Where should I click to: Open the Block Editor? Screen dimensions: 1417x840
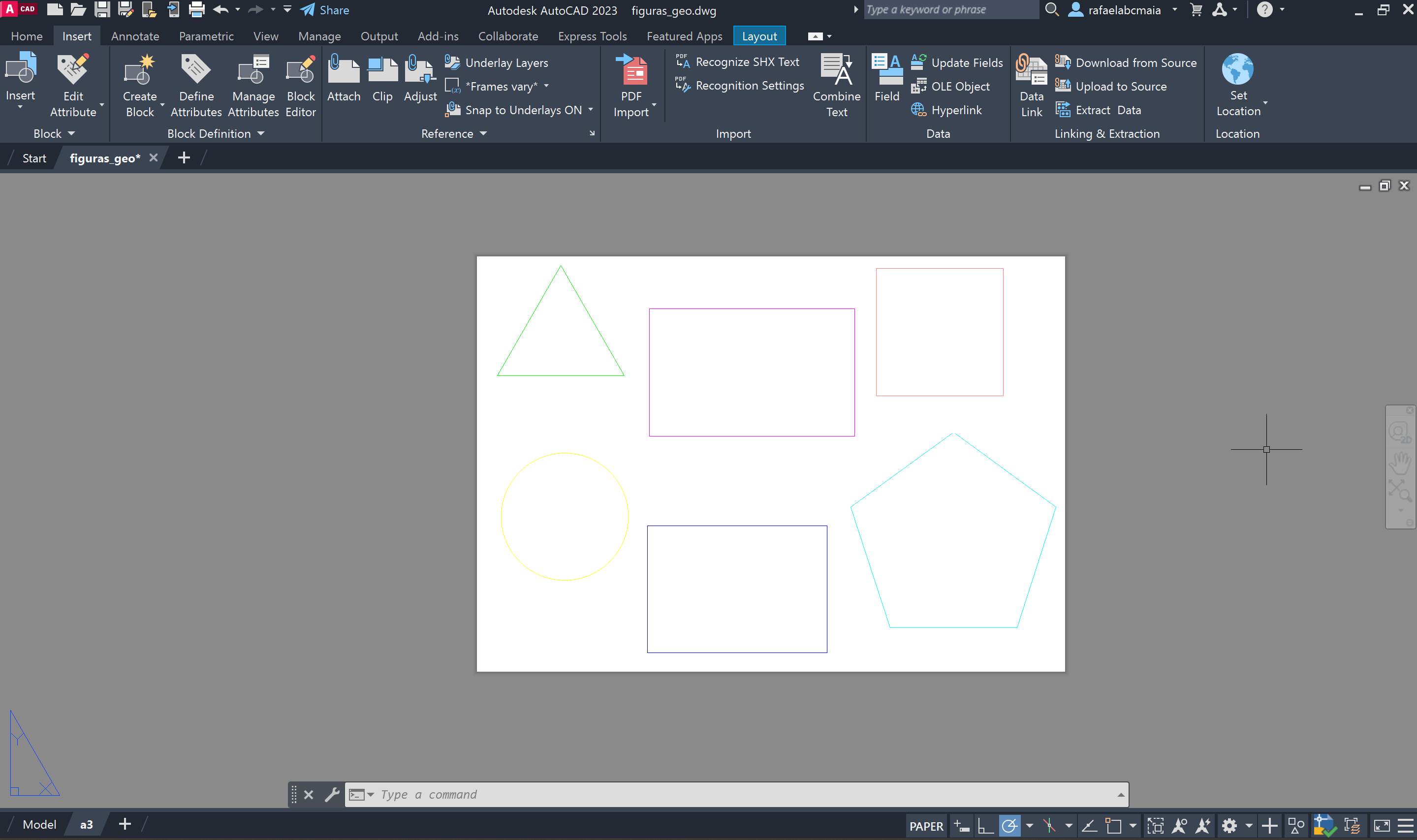(x=300, y=85)
